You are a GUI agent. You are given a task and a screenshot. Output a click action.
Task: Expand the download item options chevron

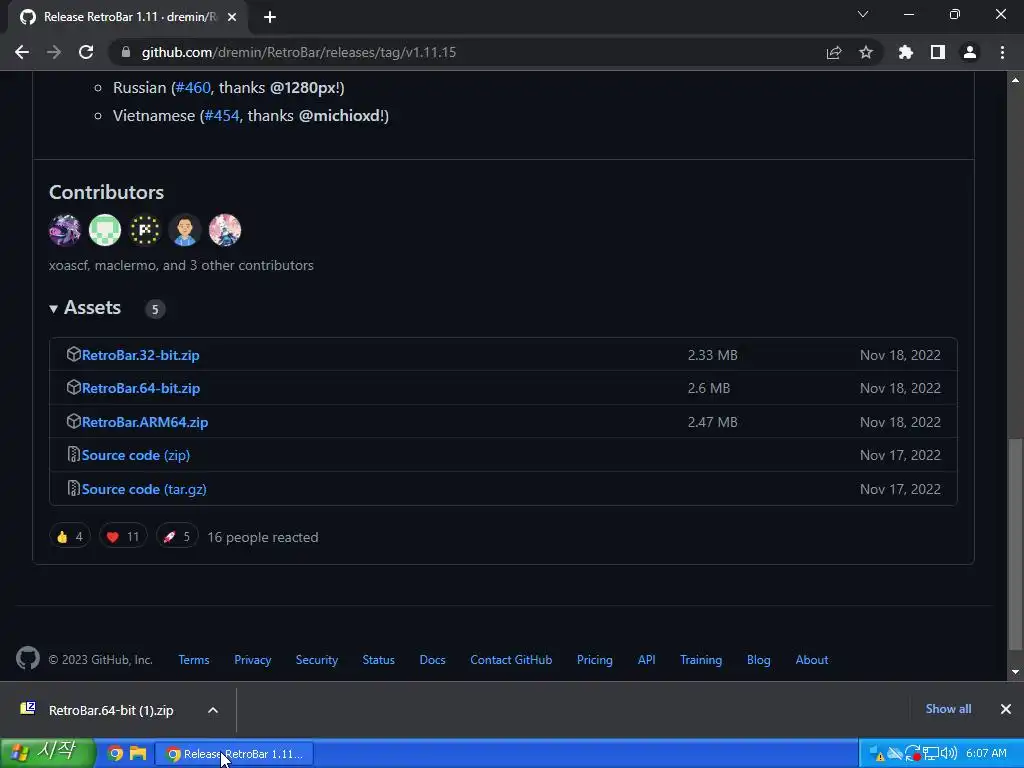[213, 710]
